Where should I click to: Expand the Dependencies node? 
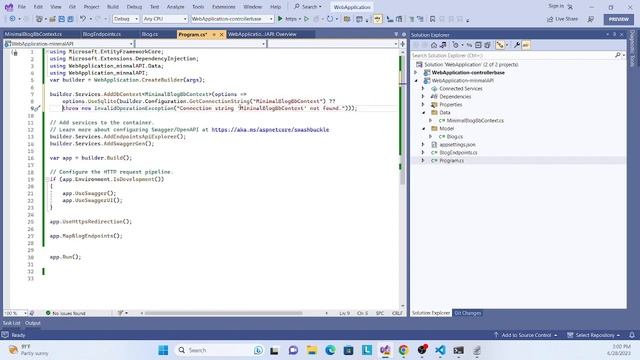[423, 97]
